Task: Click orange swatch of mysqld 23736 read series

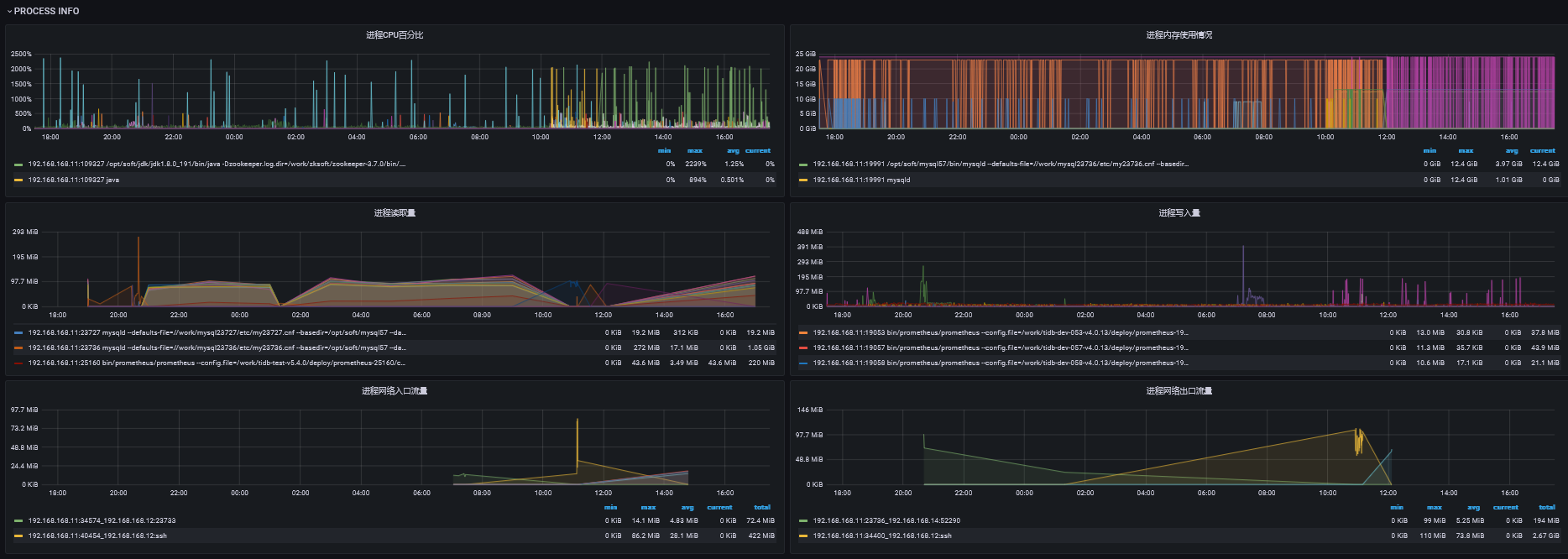Action: [x=18, y=347]
